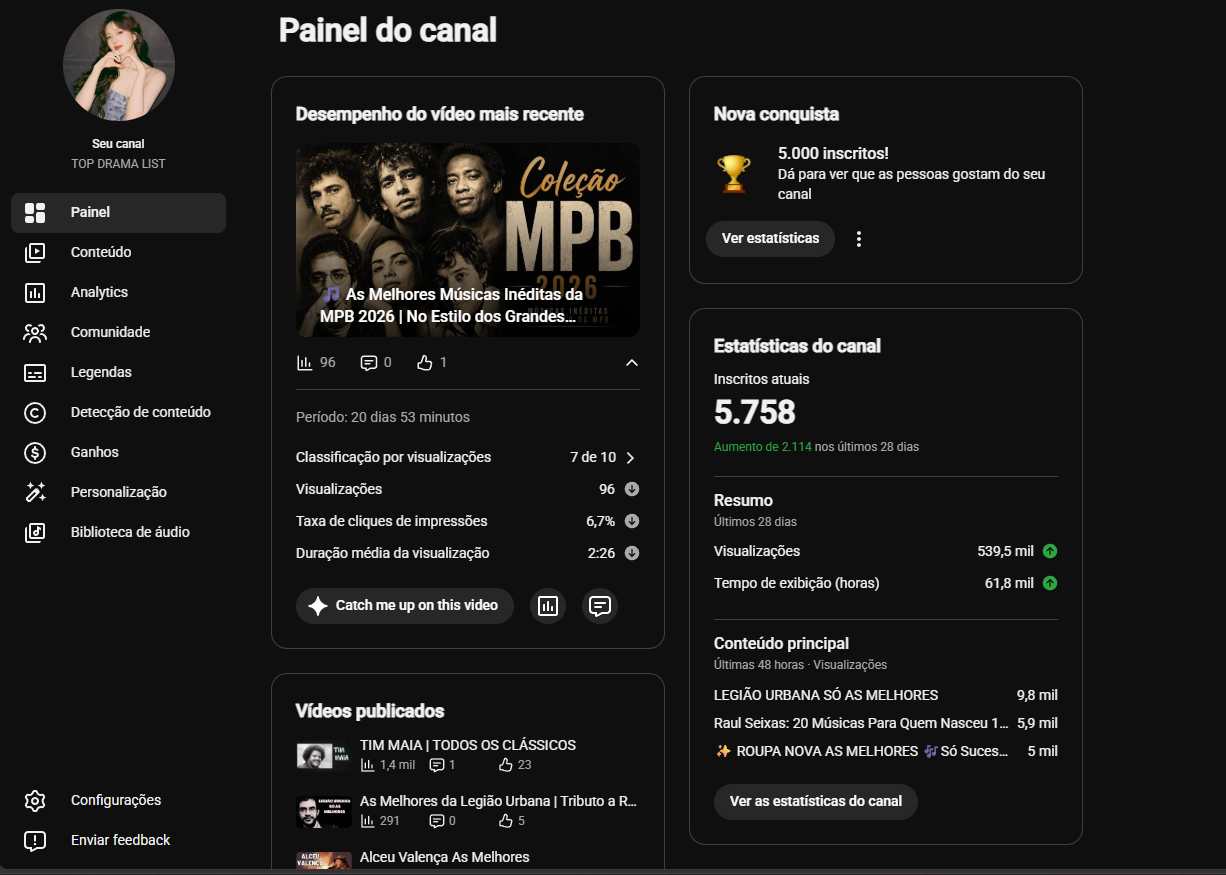
Task: Click the Analytics chart icon in sidebar
Action: pos(35,293)
